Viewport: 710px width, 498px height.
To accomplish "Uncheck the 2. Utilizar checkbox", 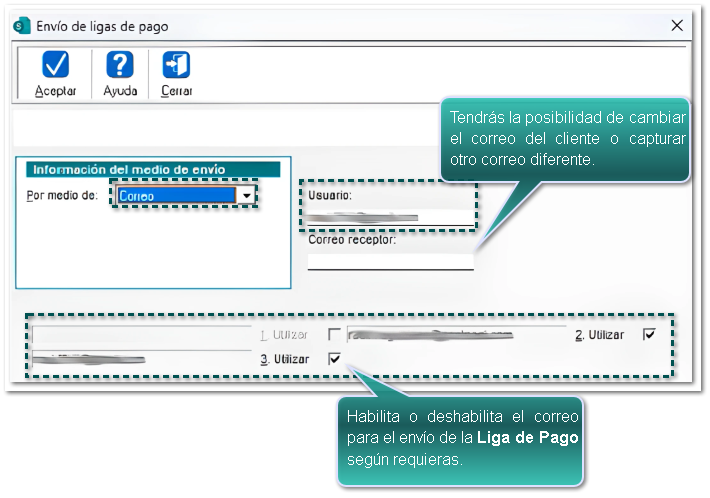I will (649, 334).
